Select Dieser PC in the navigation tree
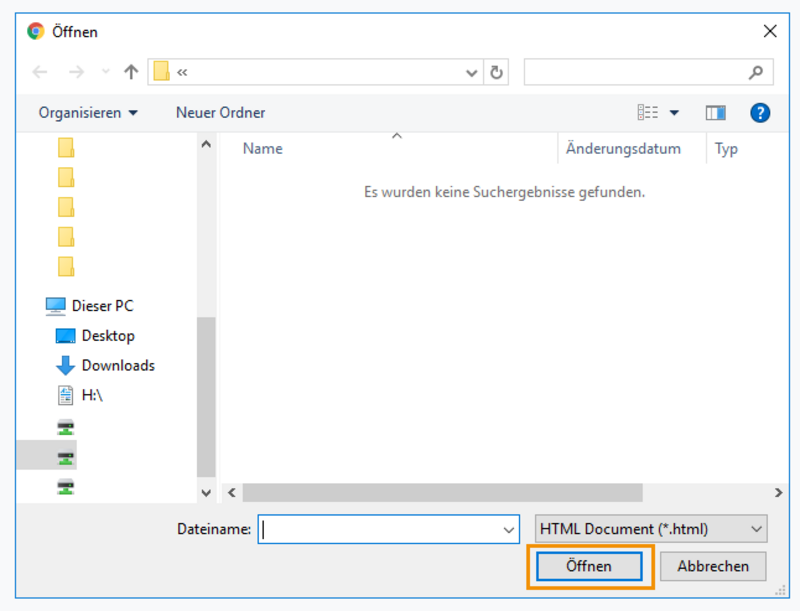The width and height of the screenshot is (800, 611). tap(102, 306)
